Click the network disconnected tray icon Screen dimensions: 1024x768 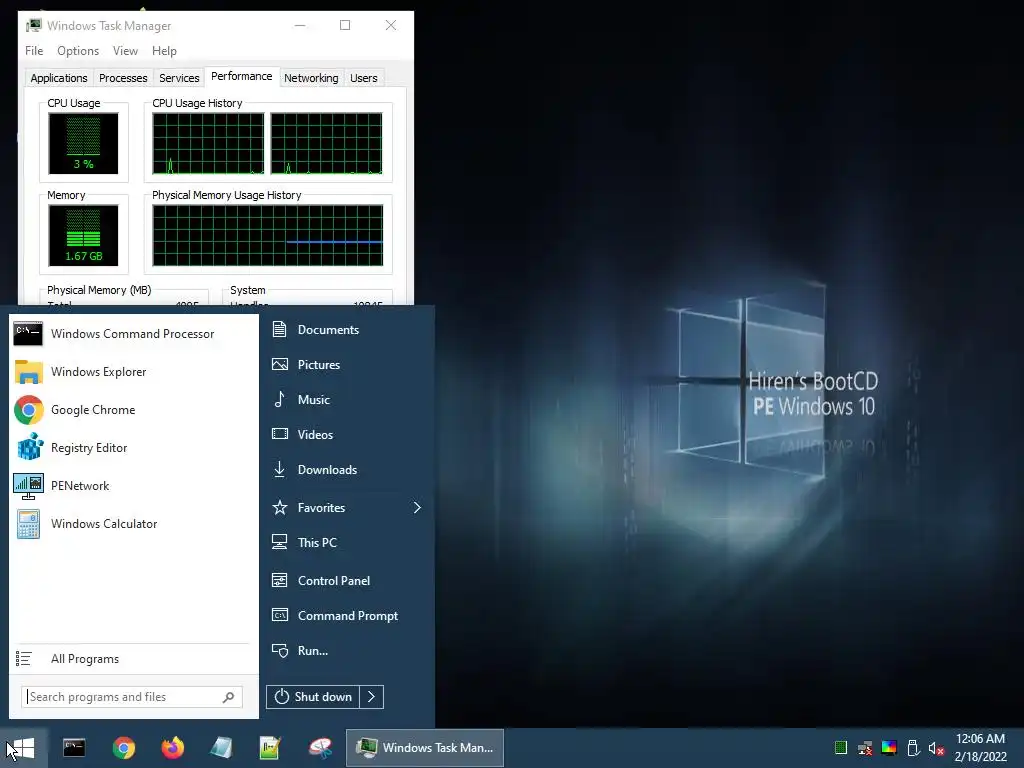(865, 748)
